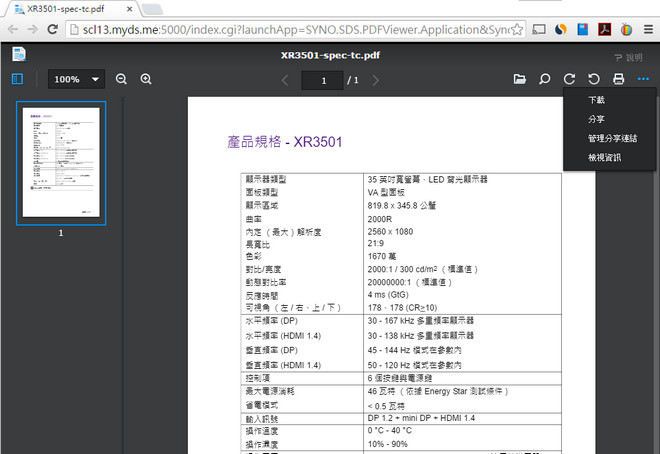
Task: Click the DP 1.2 + mini DP + HDMI 1.4 cell
Action: (421, 418)
